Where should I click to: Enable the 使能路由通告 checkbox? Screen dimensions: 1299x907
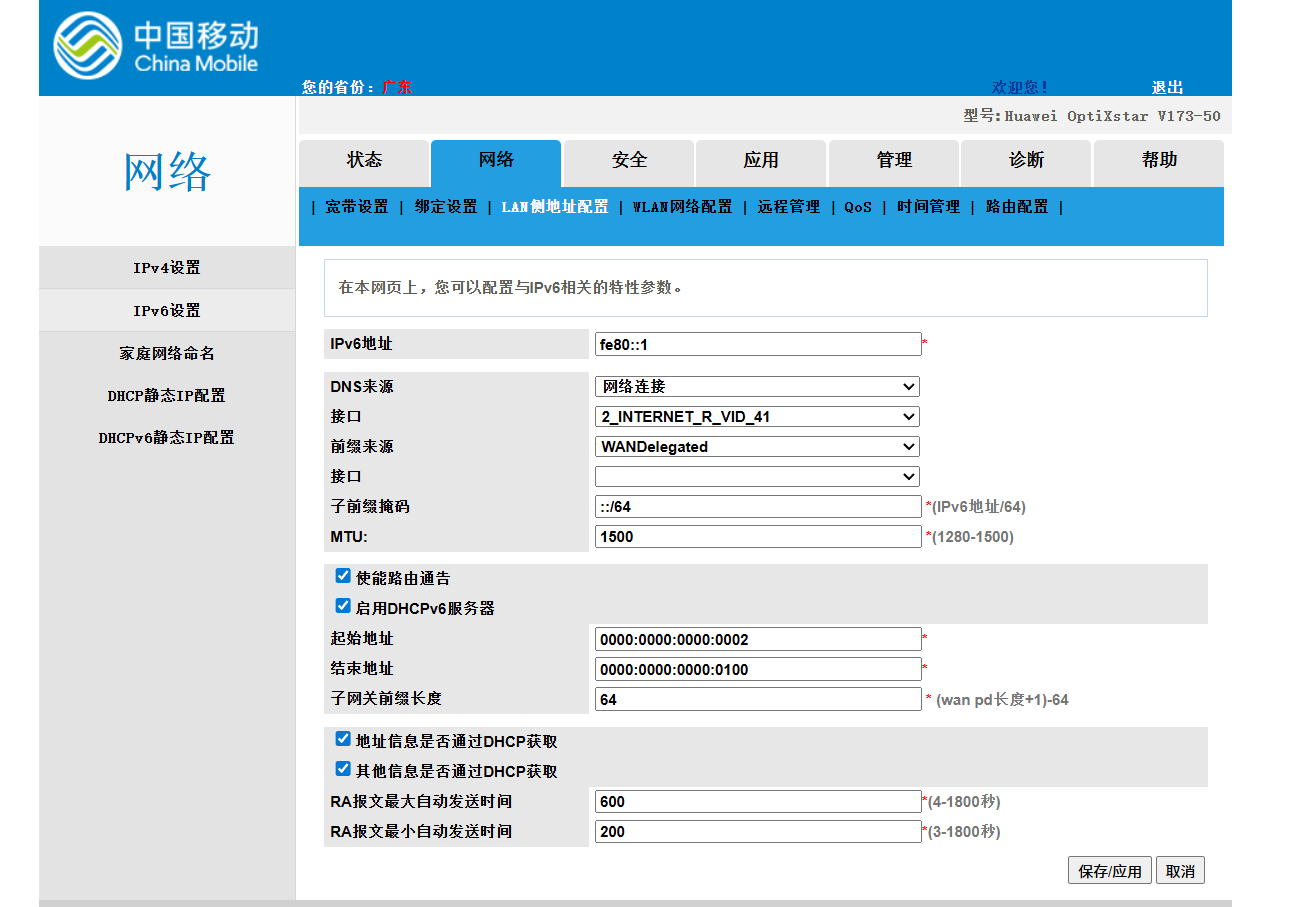pos(343,576)
